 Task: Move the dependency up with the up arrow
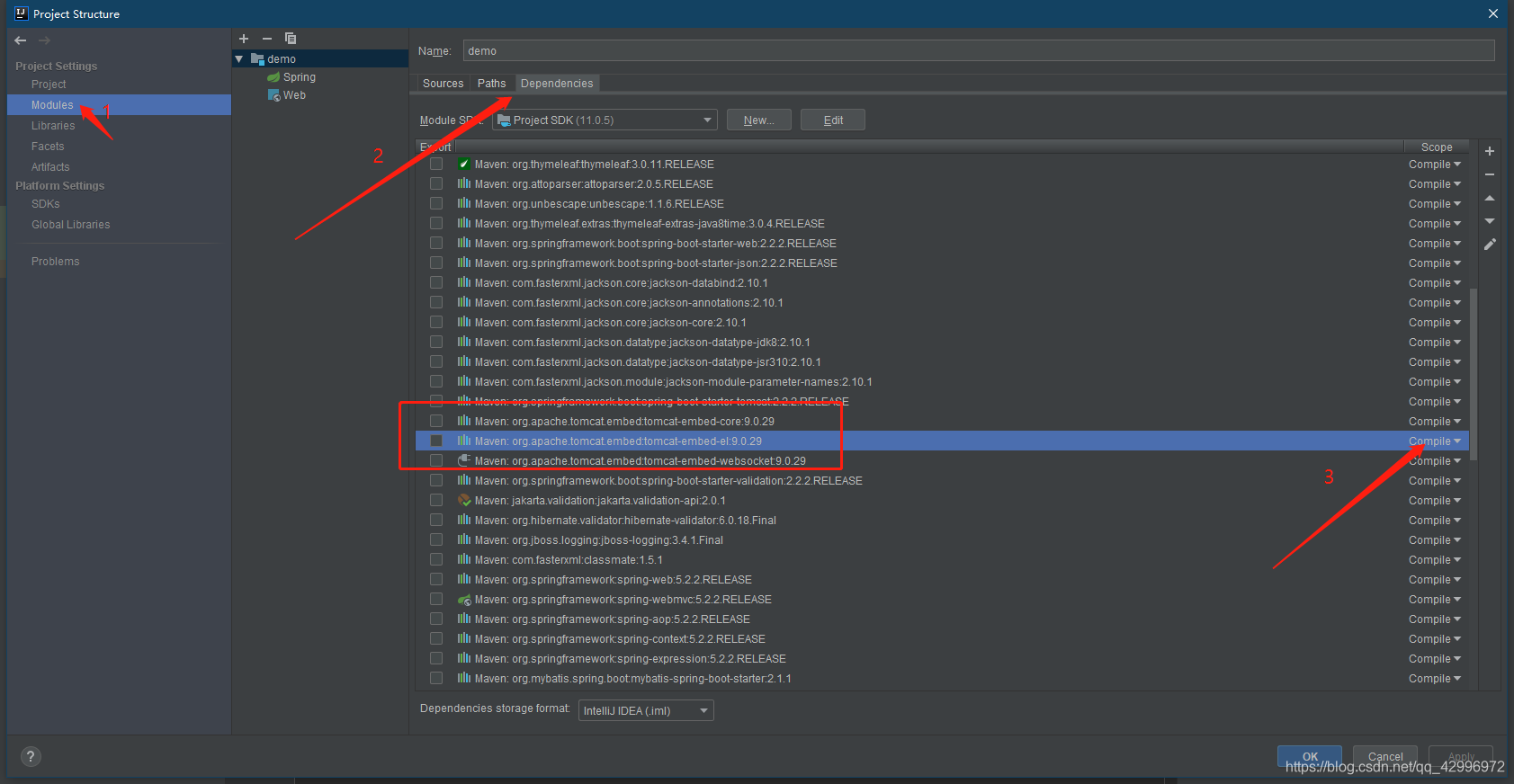[1490, 198]
